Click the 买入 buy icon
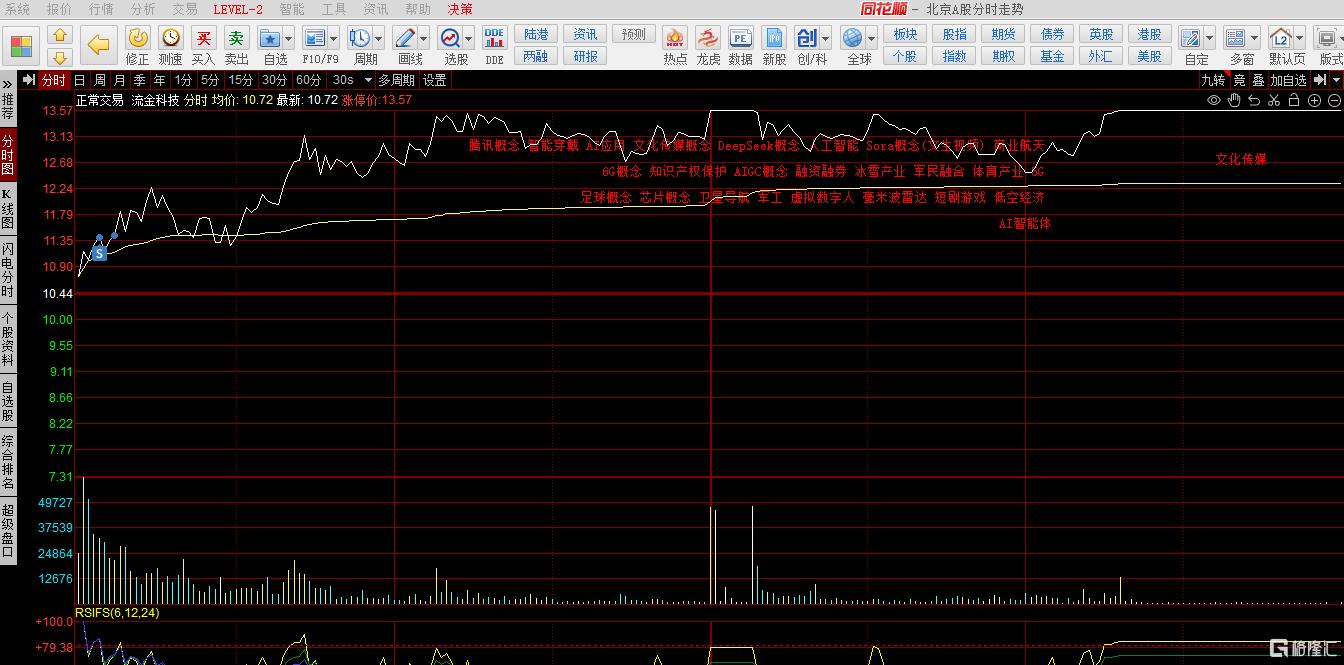The height and width of the screenshot is (665, 1344). click(x=204, y=38)
